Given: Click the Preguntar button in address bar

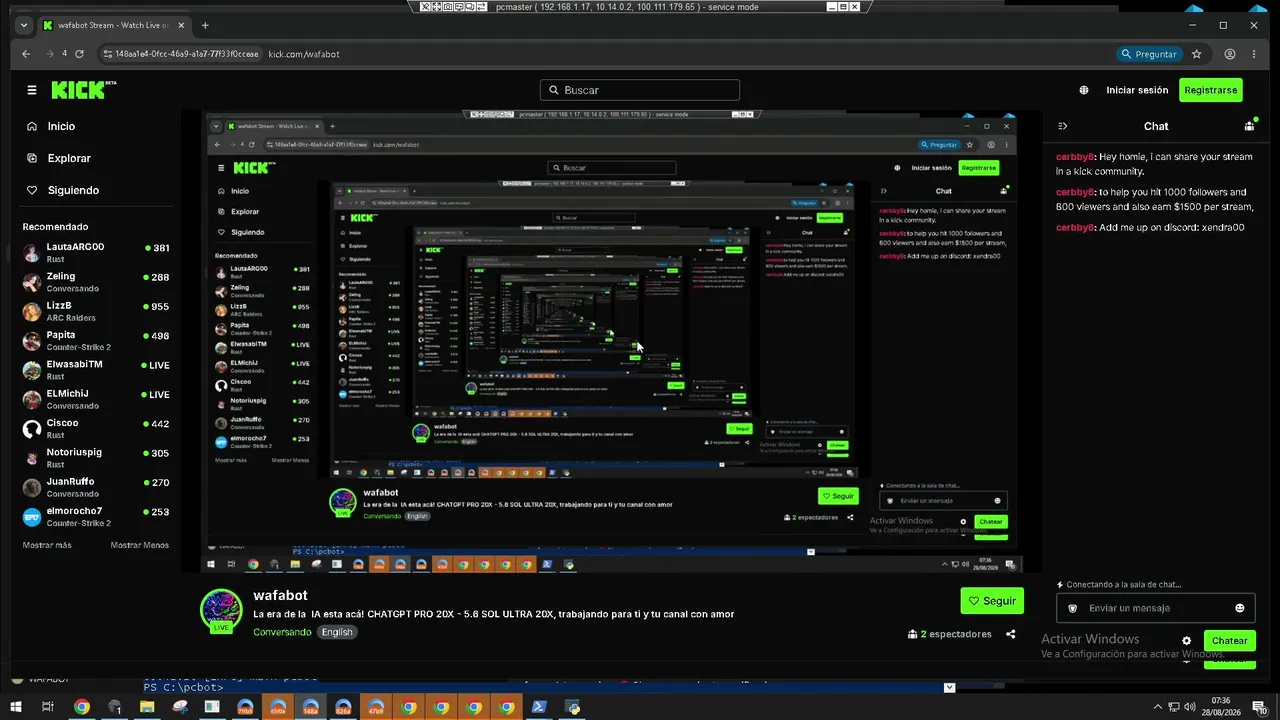Looking at the screenshot, I should (x=1148, y=54).
